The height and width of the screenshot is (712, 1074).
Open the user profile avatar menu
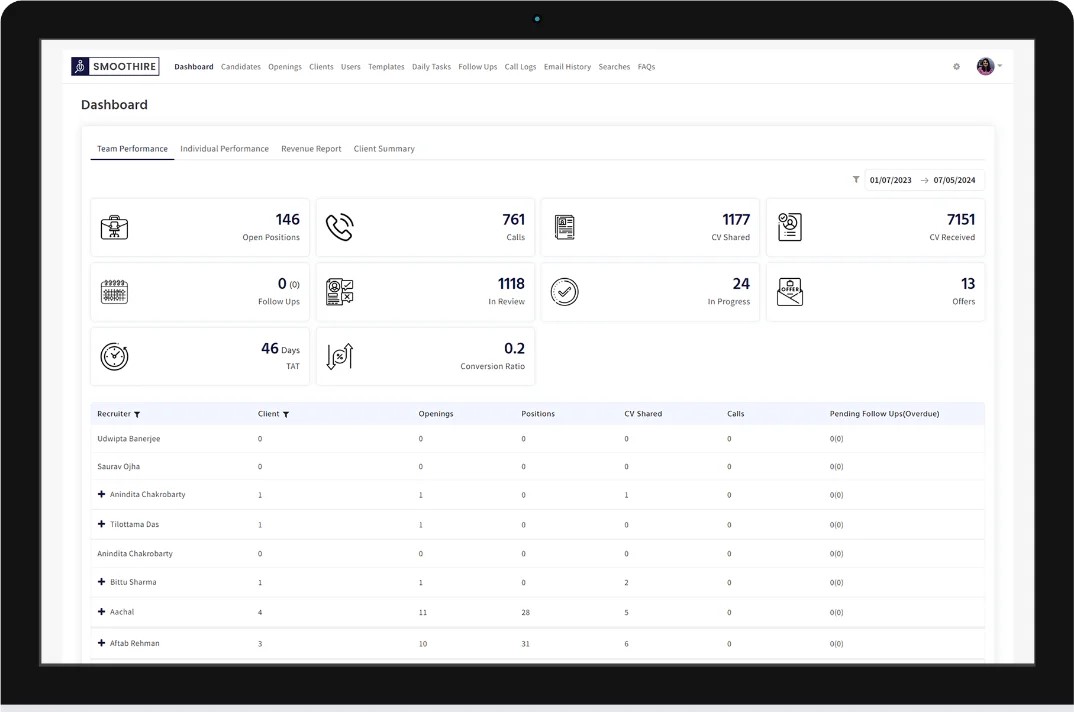coord(986,67)
